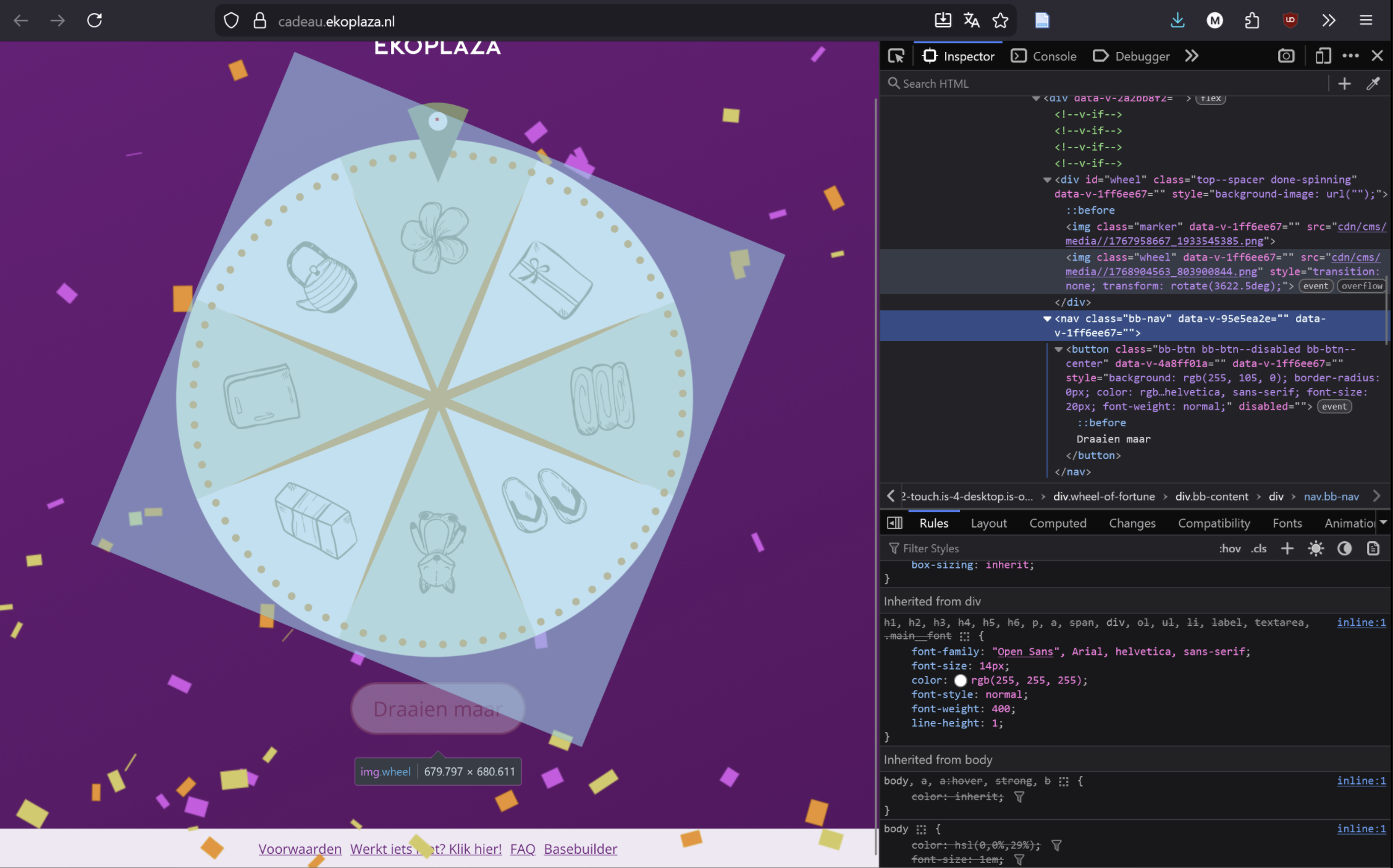Collapse the nav bb-nav element
Image resolution: width=1393 pixels, height=868 pixels.
[x=1047, y=319]
